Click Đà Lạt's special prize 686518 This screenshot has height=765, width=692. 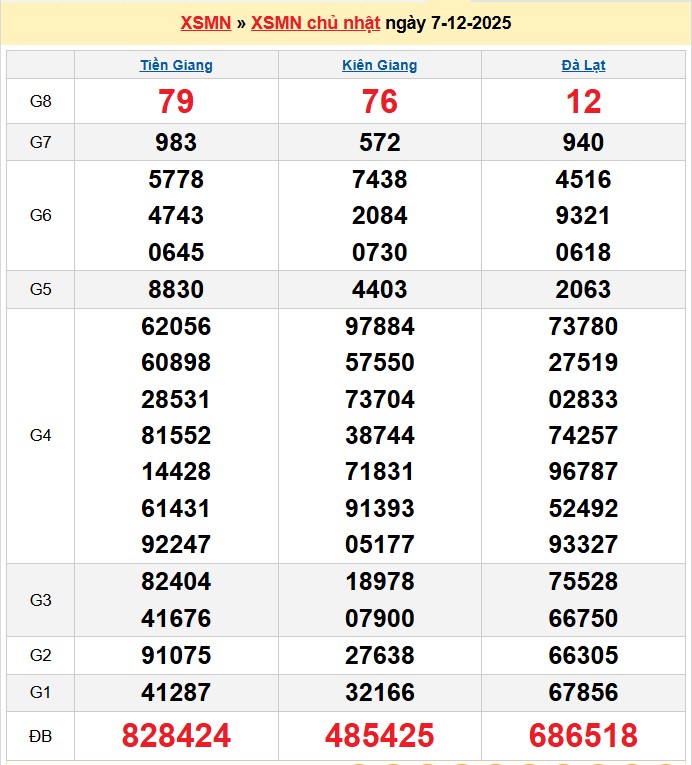tap(583, 736)
